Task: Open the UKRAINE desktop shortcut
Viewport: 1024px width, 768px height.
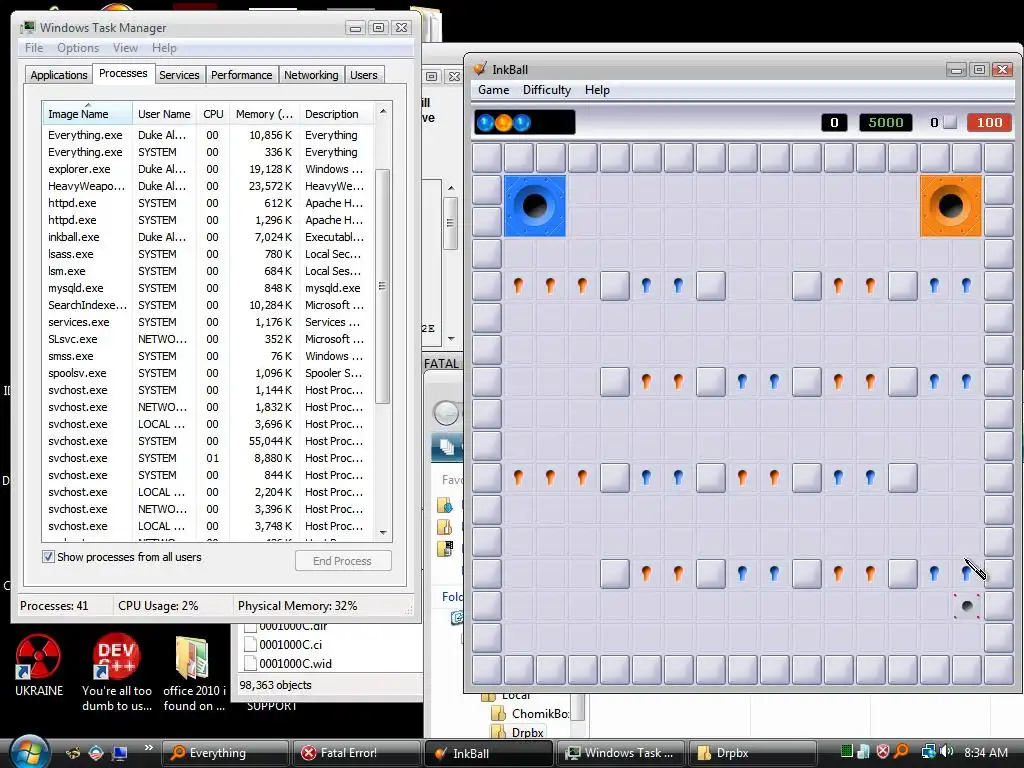Action: click(39, 666)
